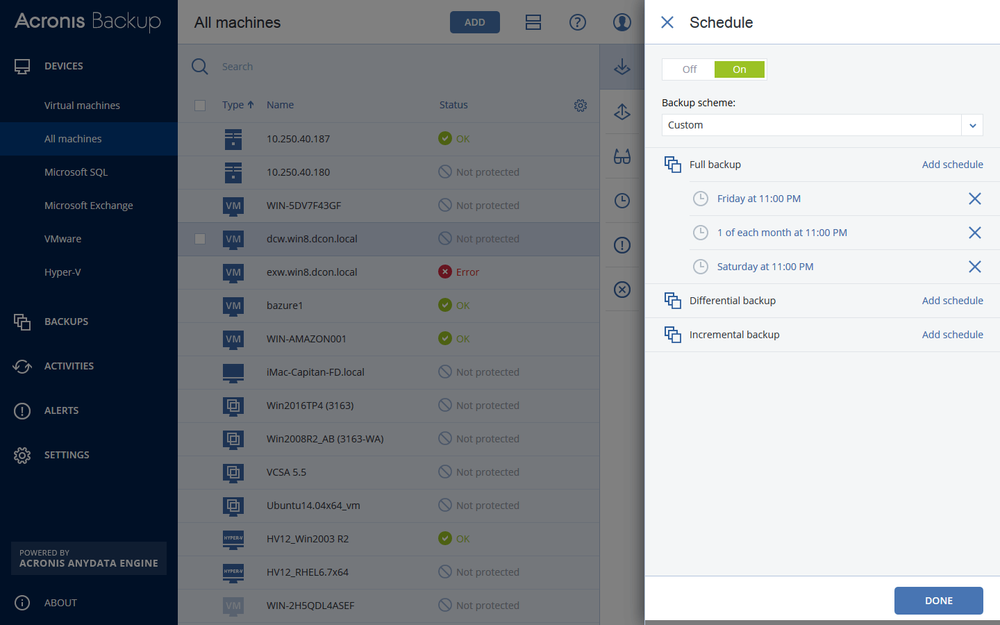Click the clock icon beside Friday schedule
The height and width of the screenshot is (625, 1000).
pyautogui.click(x=700, y=198)
